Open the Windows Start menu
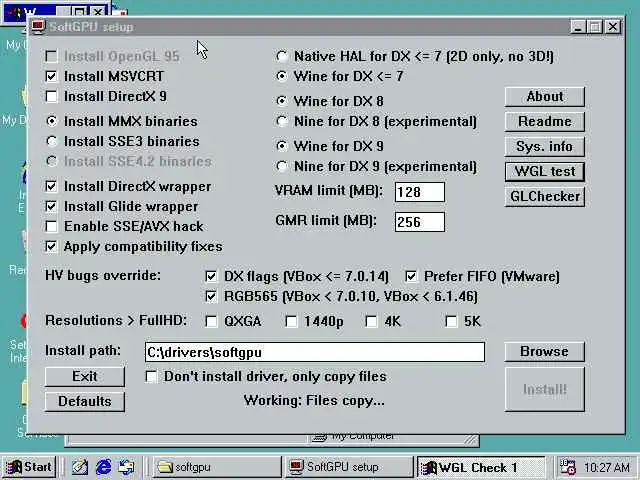Viewport: 640px width, 480px height. pos(29,467)
